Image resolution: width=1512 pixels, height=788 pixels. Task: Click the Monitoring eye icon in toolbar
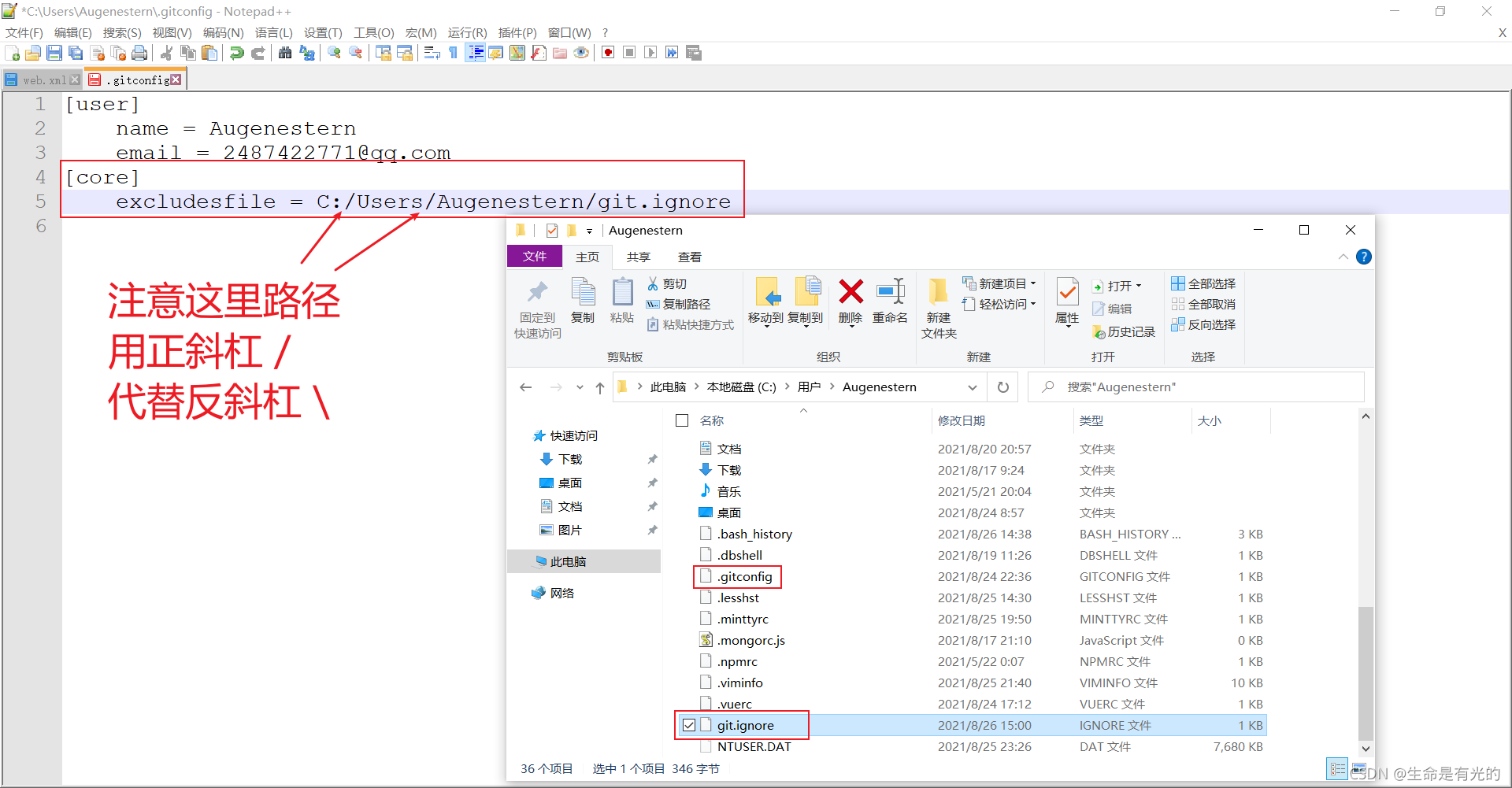[x=581, y=53]
